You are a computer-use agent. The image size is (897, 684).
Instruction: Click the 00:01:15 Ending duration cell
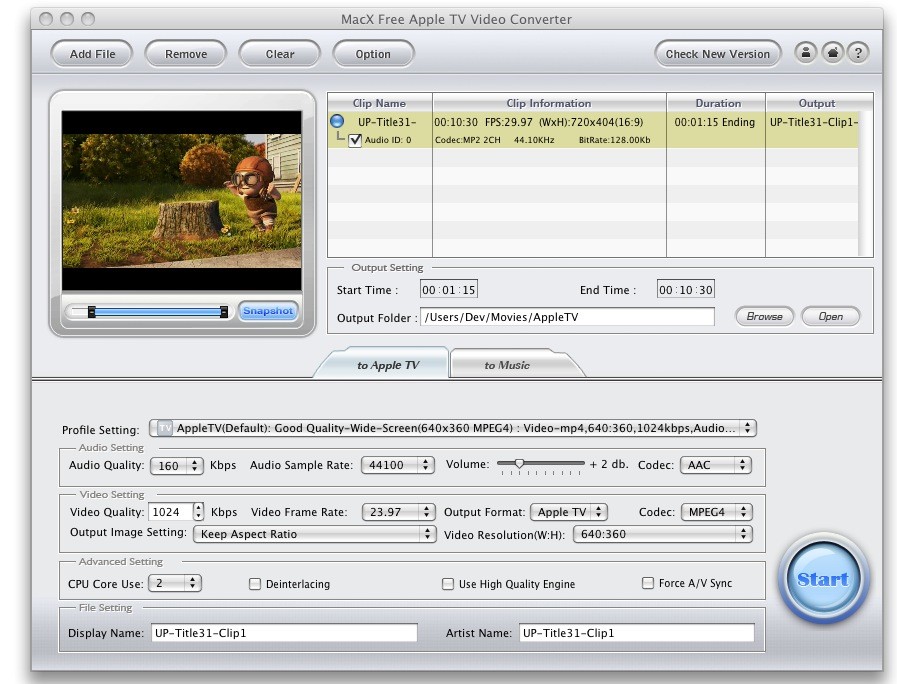pos(715,122)
